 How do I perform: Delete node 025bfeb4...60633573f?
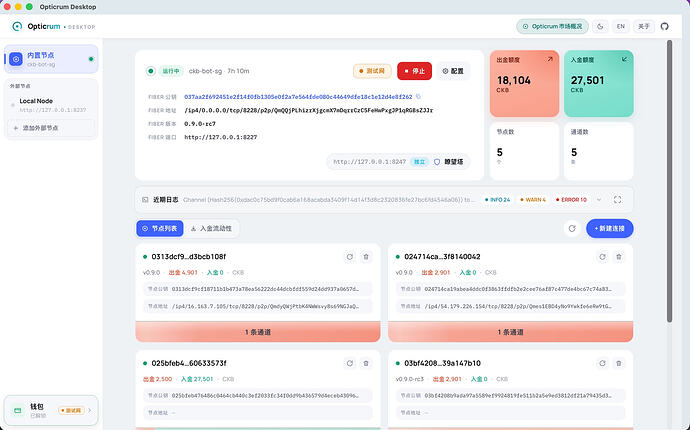(x=366, y=363)
